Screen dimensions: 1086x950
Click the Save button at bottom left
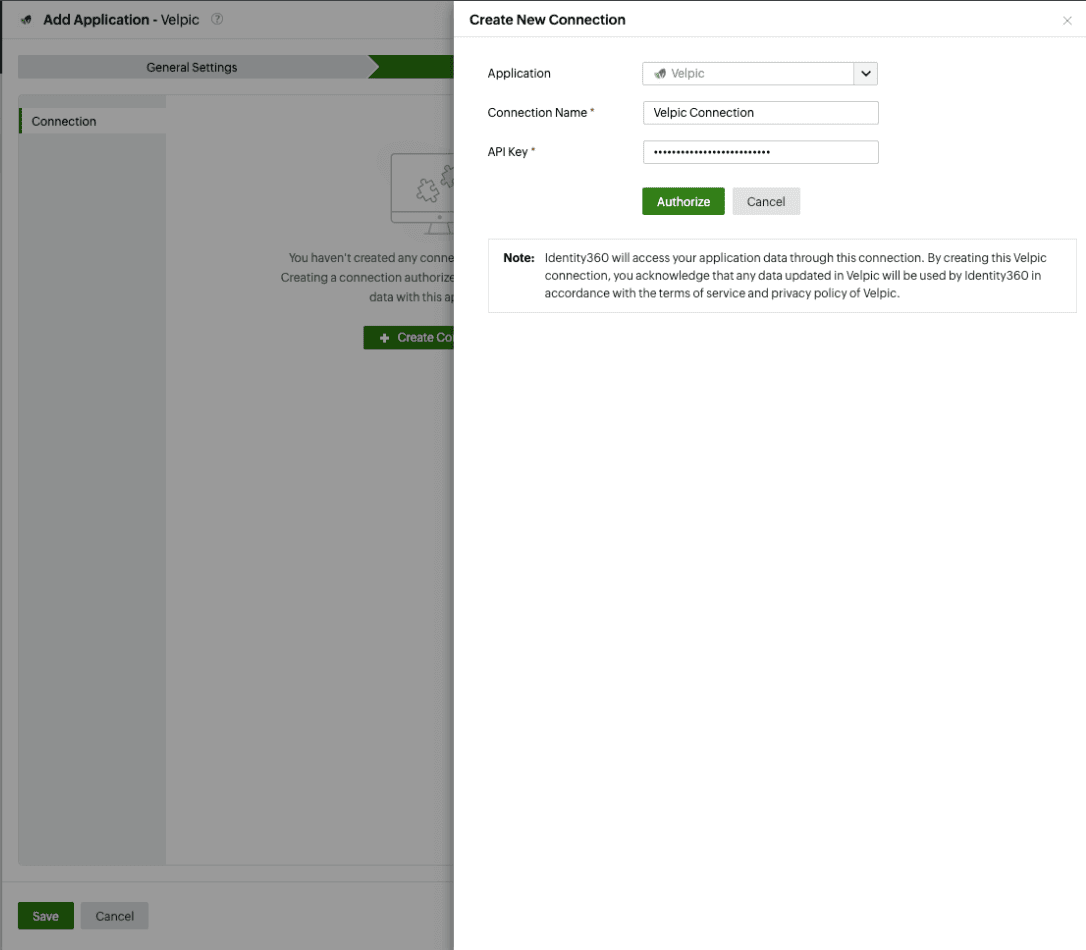(x=46, y=916)
